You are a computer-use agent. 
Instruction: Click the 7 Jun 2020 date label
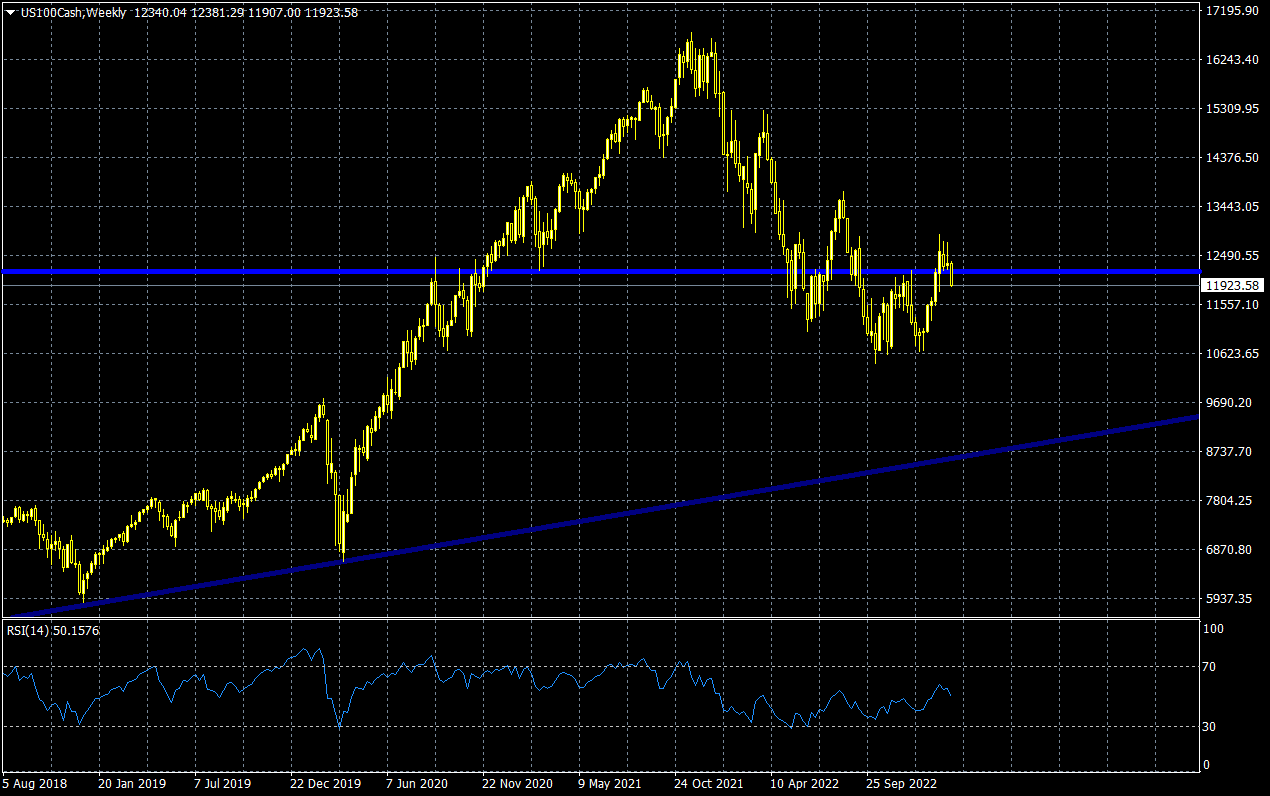(419, 784)
